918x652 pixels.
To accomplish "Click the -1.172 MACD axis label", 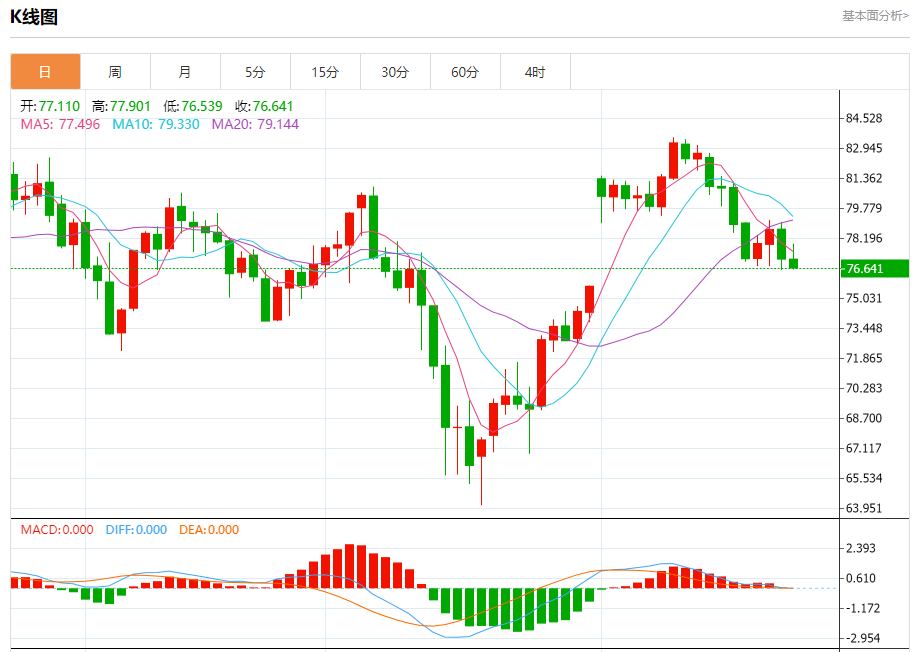I will coord(863,608).
